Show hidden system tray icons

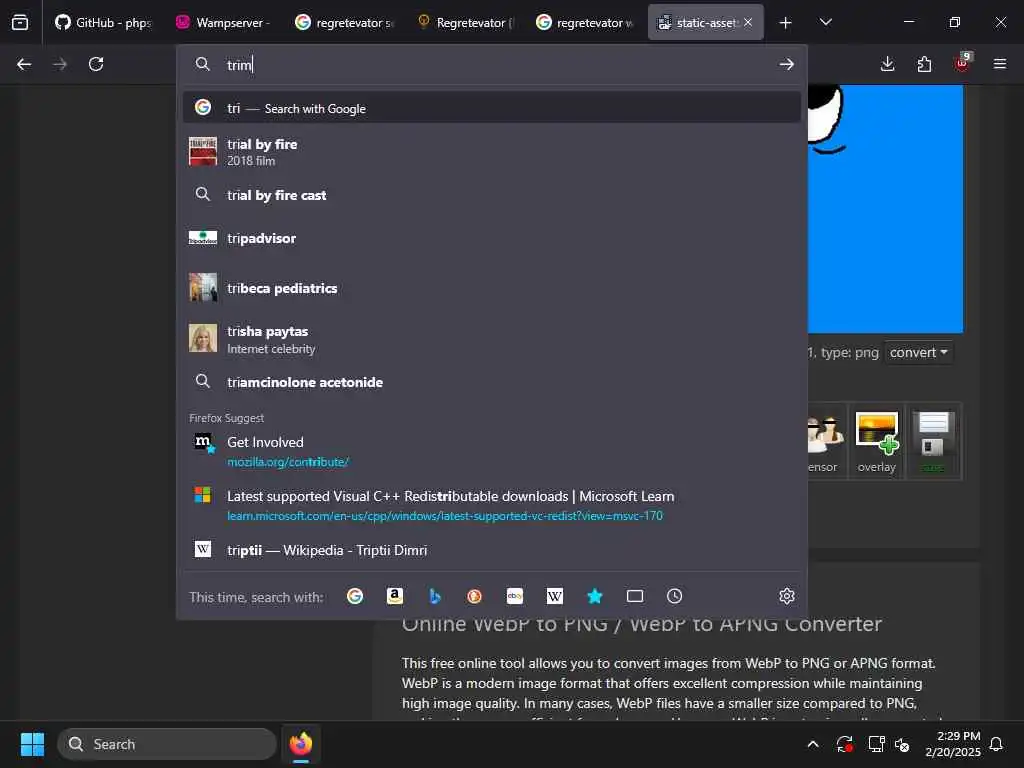pyautogui.click(x=813, y=744)
